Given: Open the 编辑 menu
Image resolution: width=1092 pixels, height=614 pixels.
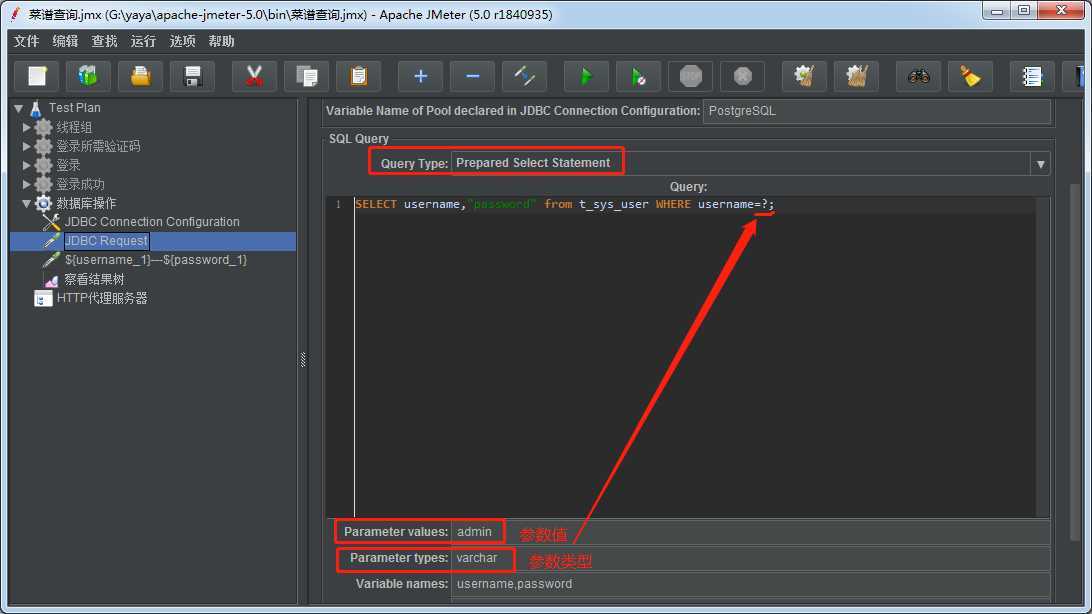Looking at the screenshot, I should [x=65, y=41].
